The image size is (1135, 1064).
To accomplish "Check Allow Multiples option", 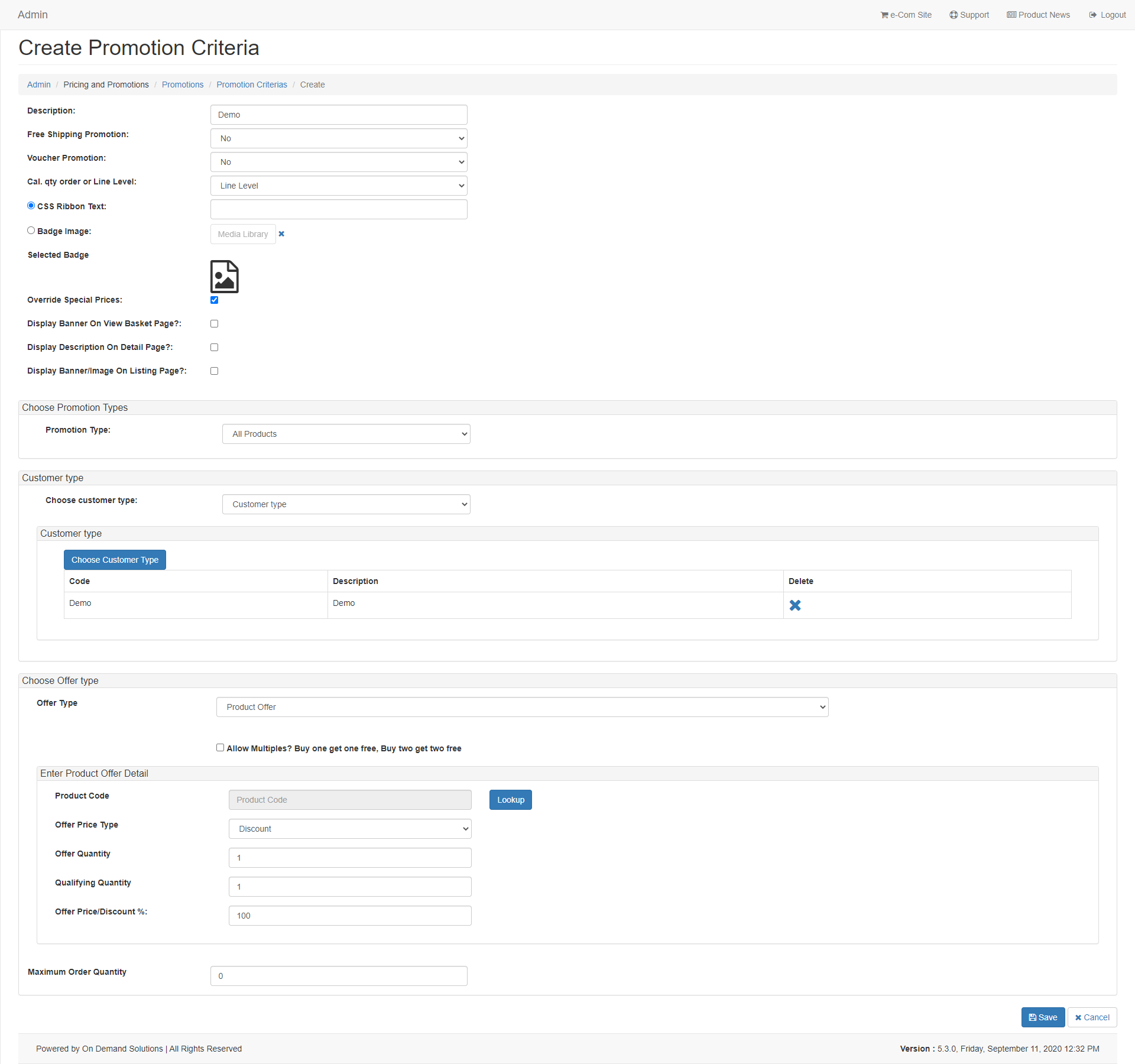I will tap(220, 748).
